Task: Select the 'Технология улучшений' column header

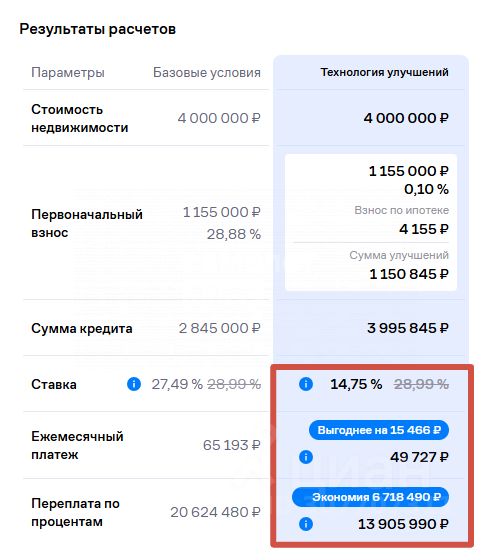Action: pos(384,72)
